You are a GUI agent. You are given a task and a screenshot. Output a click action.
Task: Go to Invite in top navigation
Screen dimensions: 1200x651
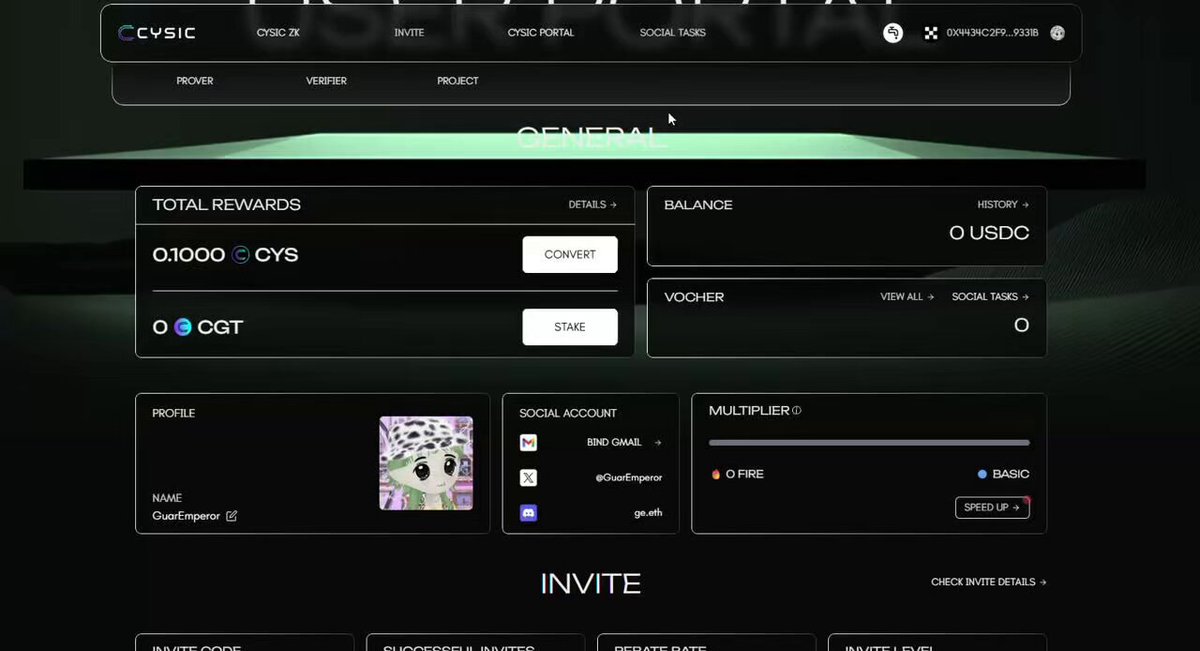click(x=409, y=33)
